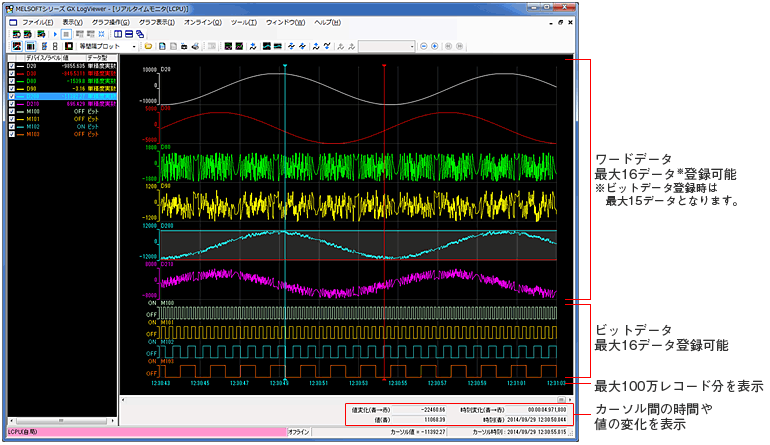The width and height of the screenshot is (770, 445).
Task: Open the 等間隔プロット plot type dropdown
Action: pos(135,46)
